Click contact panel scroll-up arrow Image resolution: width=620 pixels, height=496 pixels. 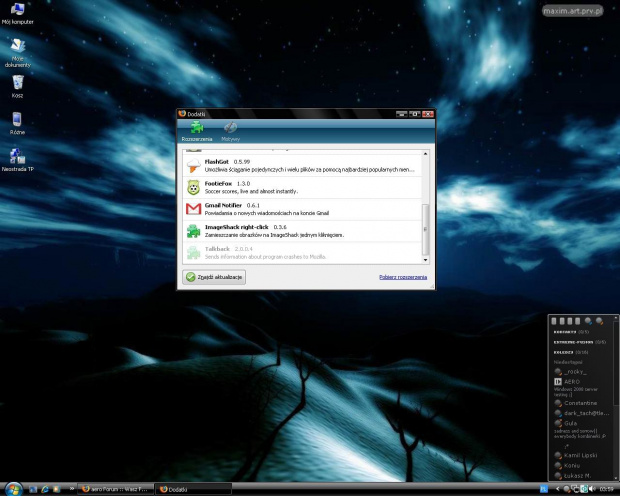[616, 318]
